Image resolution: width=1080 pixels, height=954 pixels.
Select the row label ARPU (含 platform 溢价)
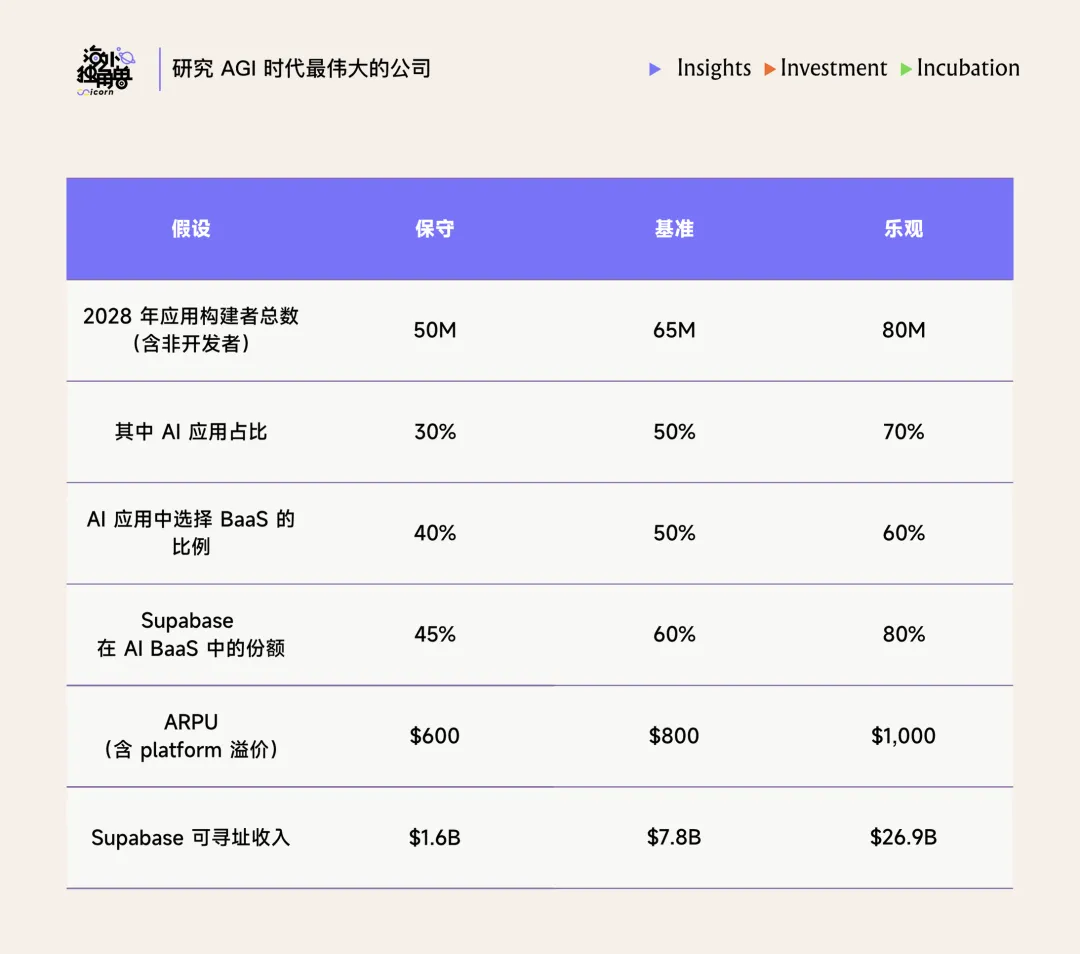[191, 736]
